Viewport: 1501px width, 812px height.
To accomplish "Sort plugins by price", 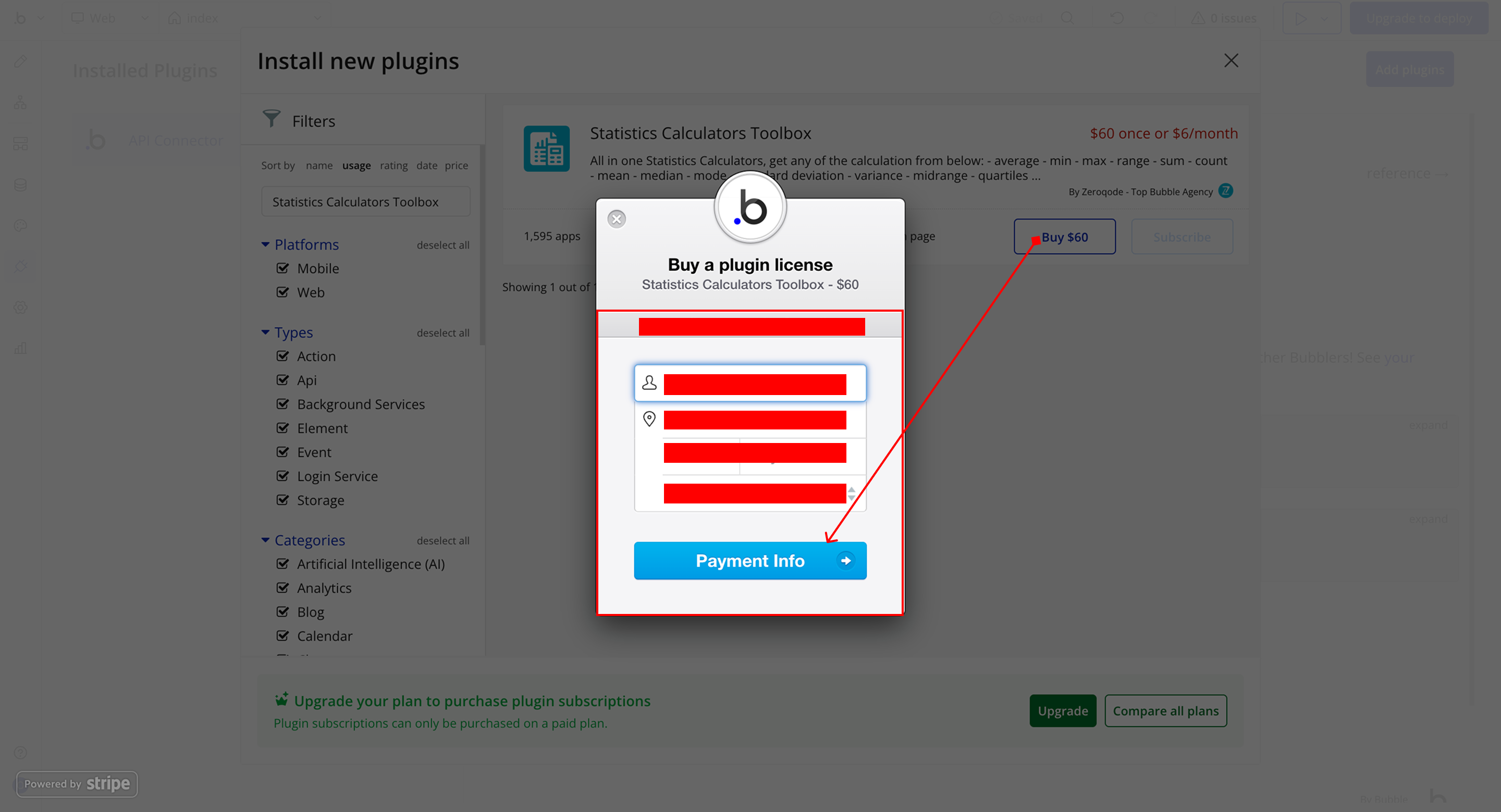I will tap(456, 165).
